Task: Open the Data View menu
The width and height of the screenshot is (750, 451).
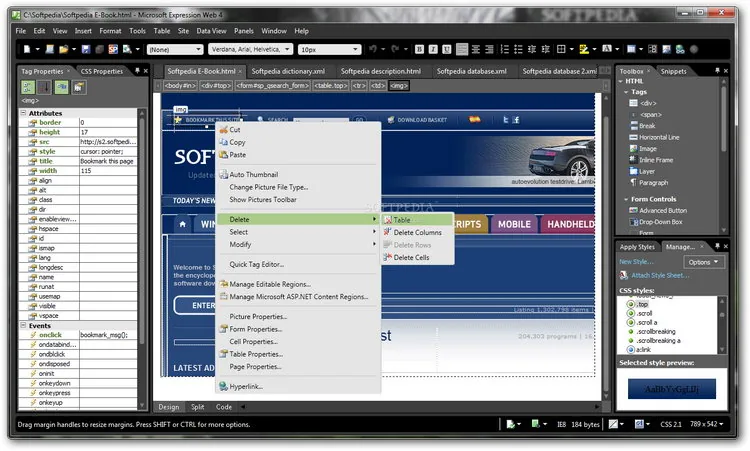Action: 211,31
